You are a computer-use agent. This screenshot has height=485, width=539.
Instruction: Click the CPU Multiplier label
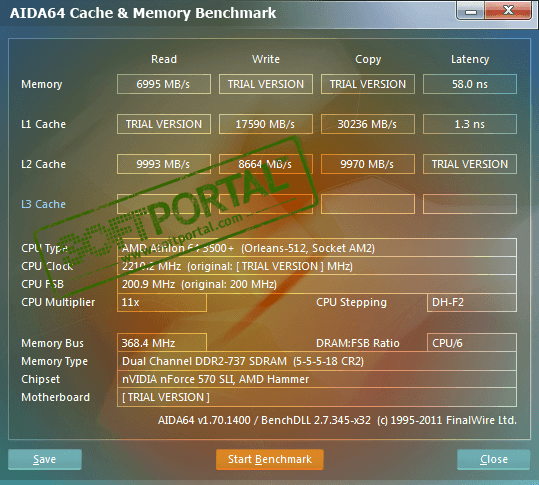58,302
